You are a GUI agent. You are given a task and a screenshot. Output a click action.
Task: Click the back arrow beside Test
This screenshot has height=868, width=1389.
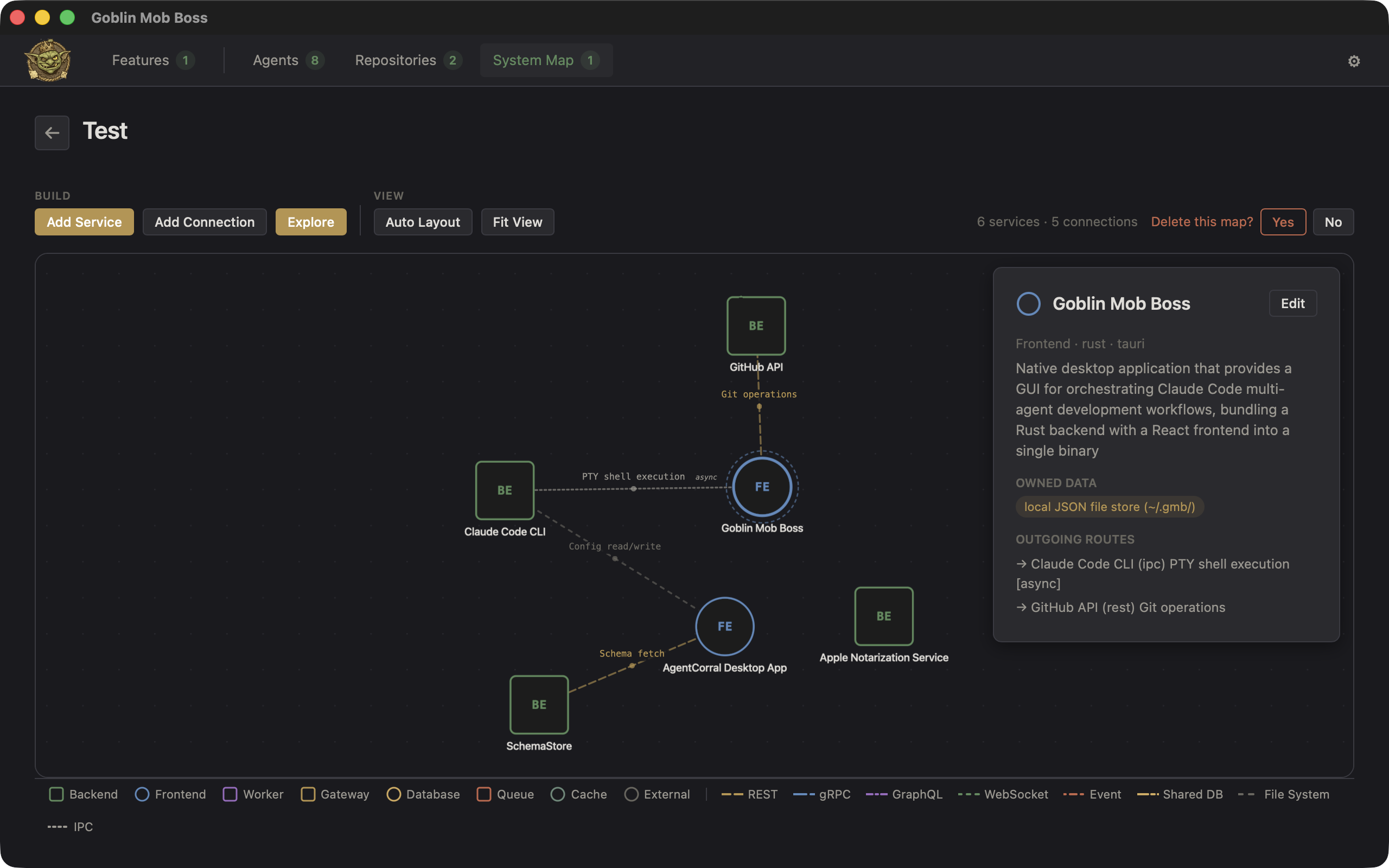(52, 132)
